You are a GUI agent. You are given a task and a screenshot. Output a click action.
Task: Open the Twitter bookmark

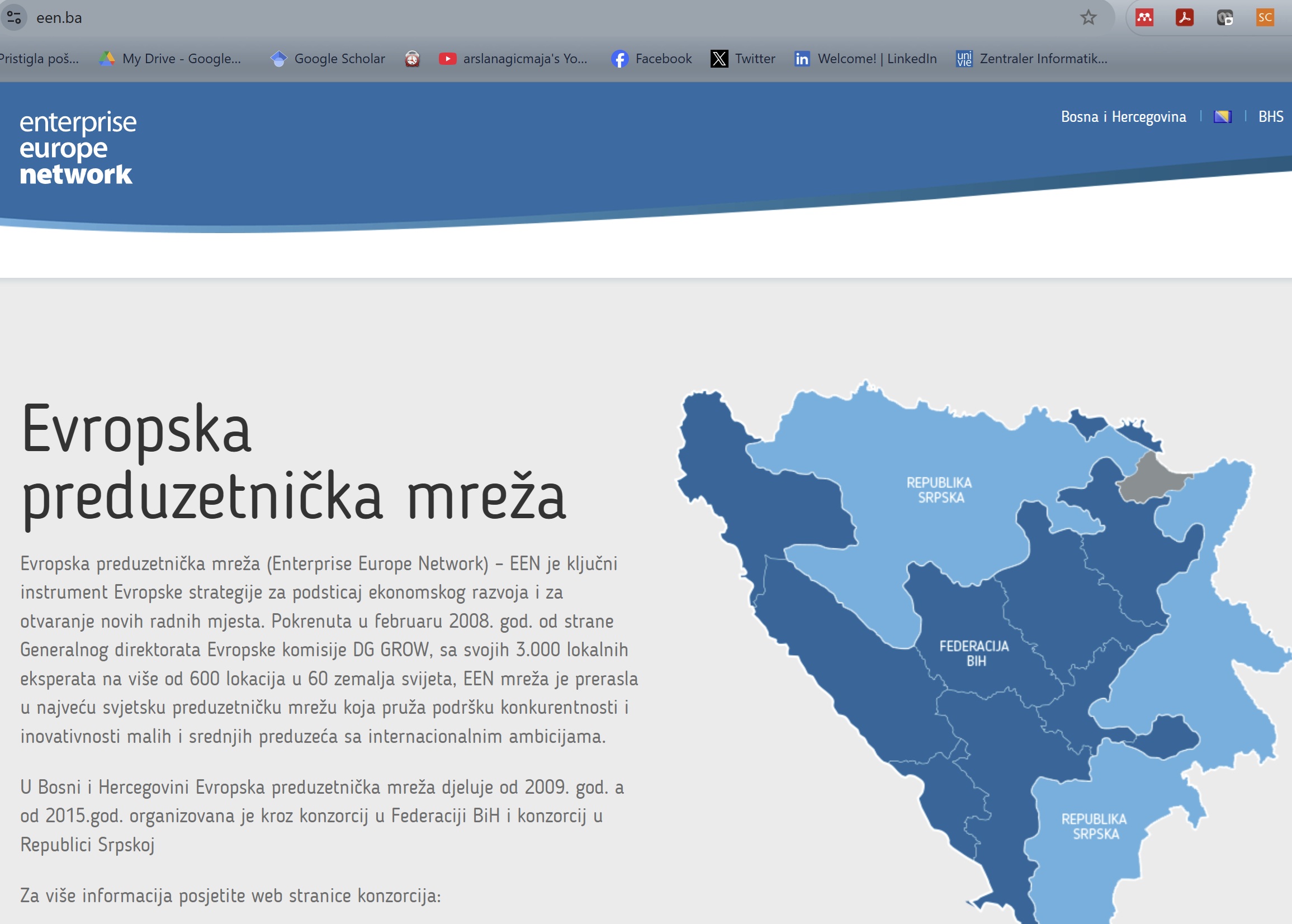743,59
